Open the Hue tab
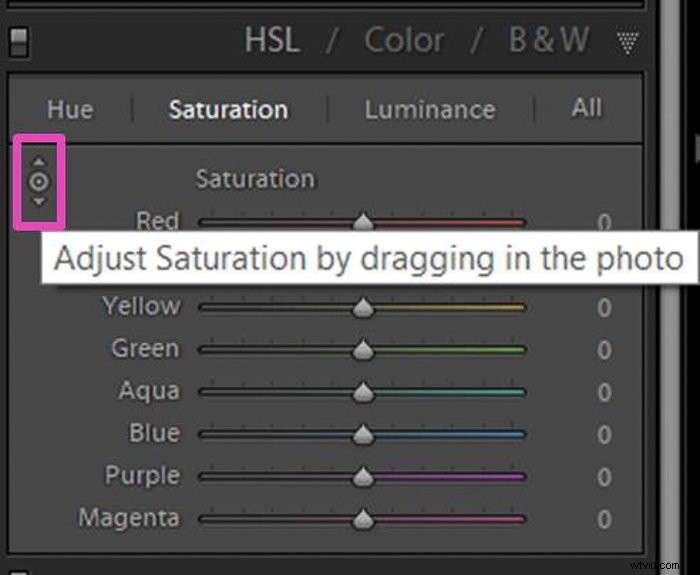700x575 pixels. coord(70,109)
